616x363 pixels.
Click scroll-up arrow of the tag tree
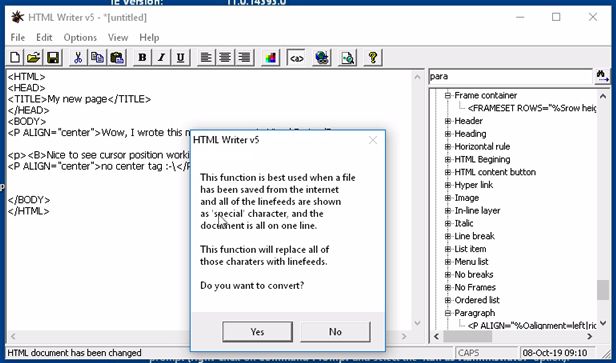603,96
